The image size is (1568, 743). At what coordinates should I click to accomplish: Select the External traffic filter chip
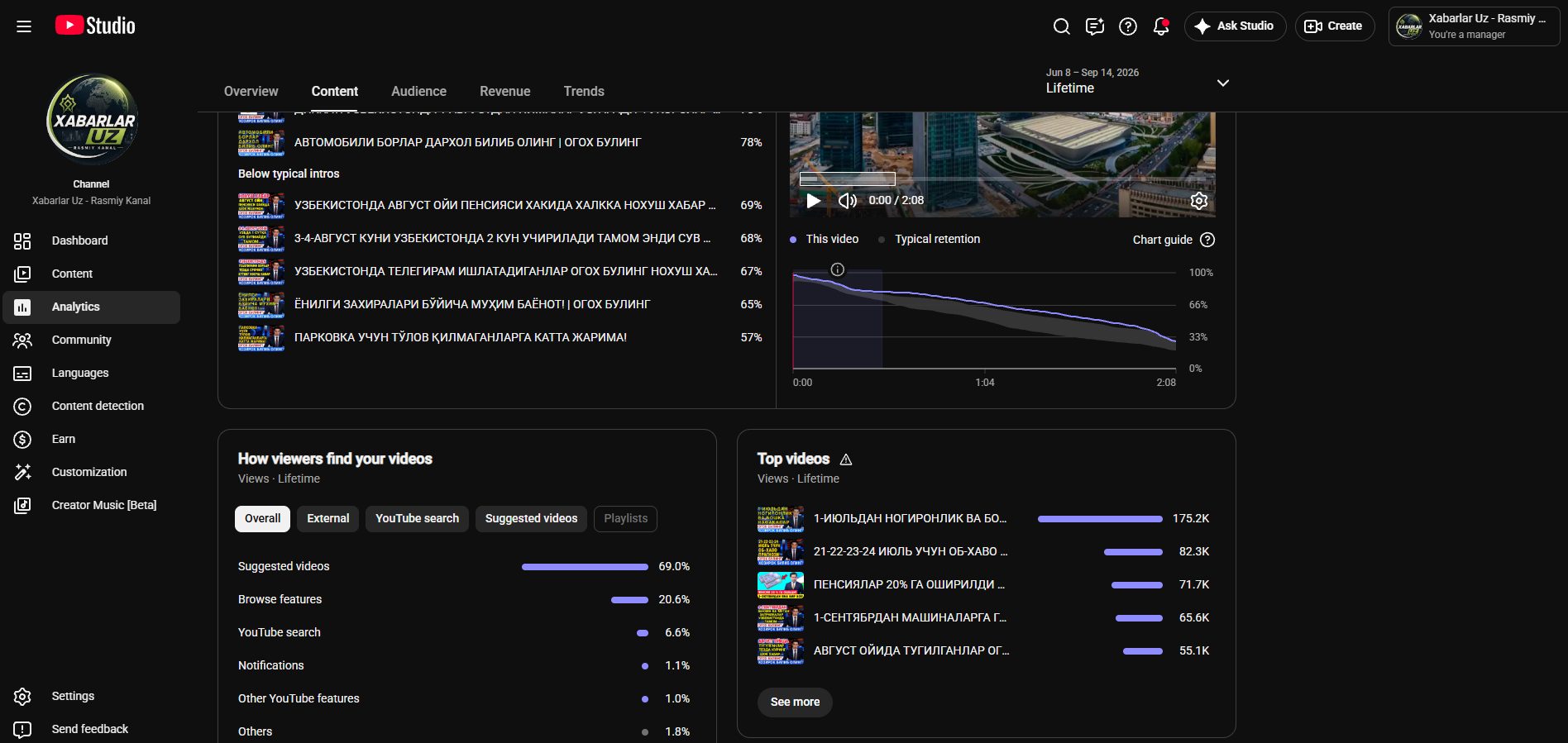point(327,518)
